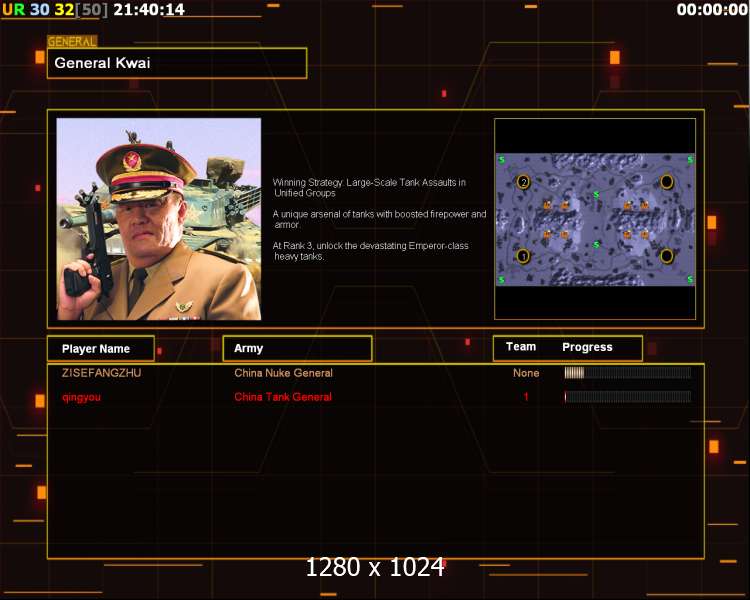This screenshot has width=750, height=600.
Task: Select the empty start position beside marker 1
Action: click(x=666, y=256)
